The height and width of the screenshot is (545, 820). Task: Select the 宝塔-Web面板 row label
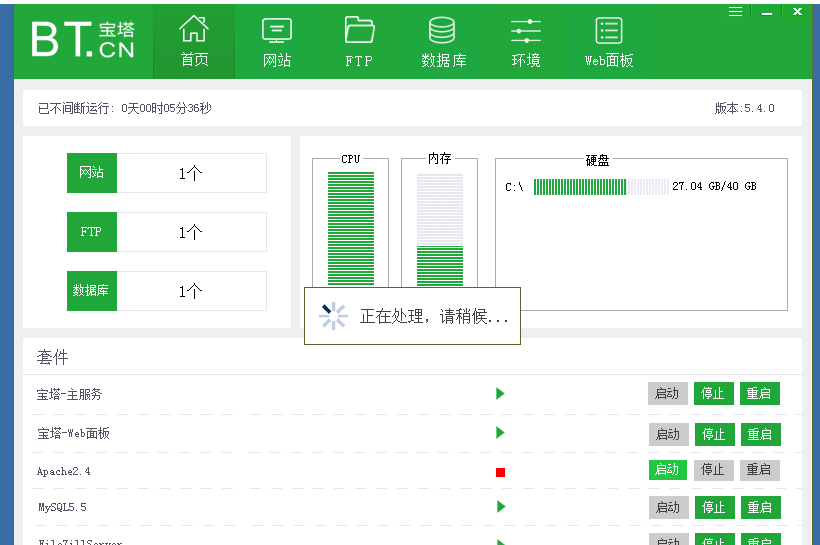coord(73,433)
